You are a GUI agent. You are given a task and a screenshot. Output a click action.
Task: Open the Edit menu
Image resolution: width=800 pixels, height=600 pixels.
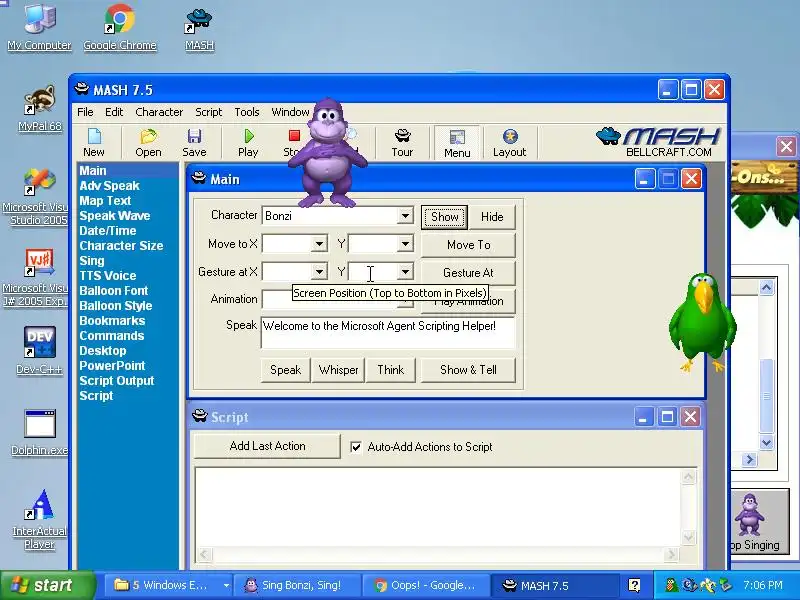[x=114, y=112]
